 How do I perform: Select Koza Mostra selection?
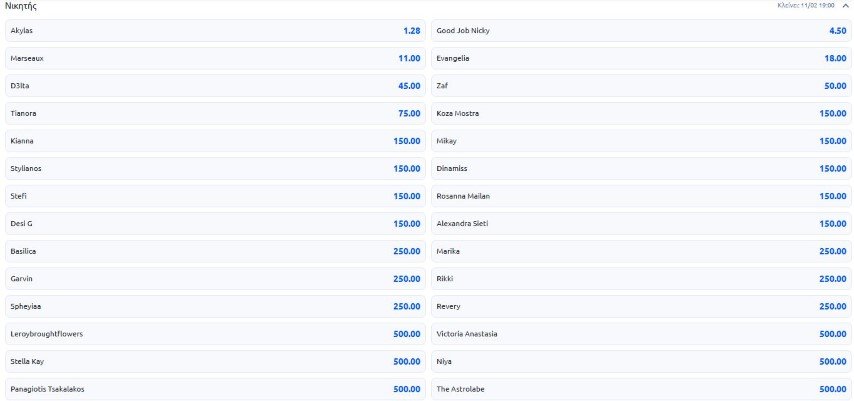tap(641, 114)
